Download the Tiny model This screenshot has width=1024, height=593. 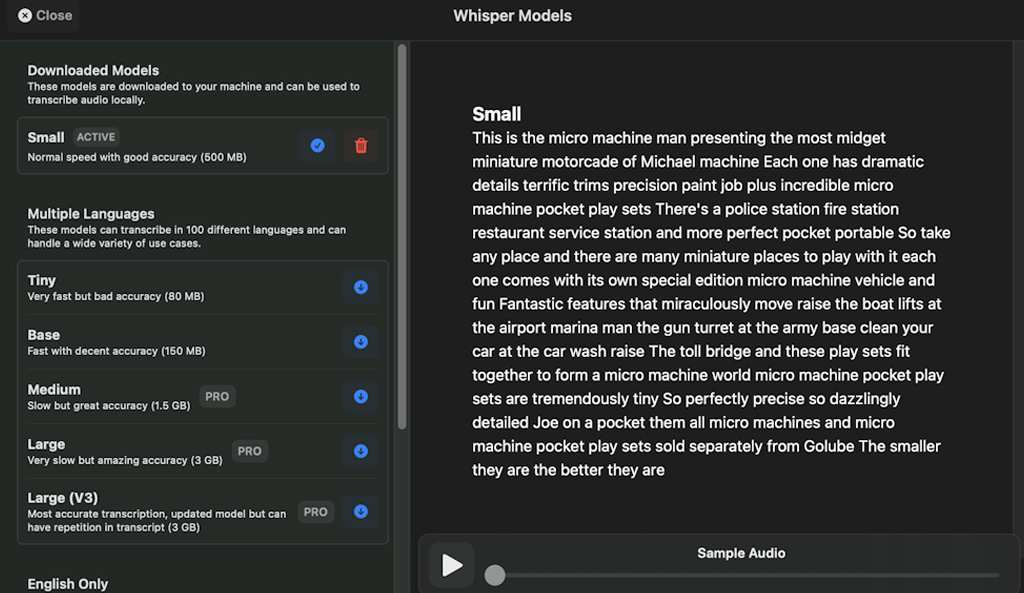click(x=360, y=288)
